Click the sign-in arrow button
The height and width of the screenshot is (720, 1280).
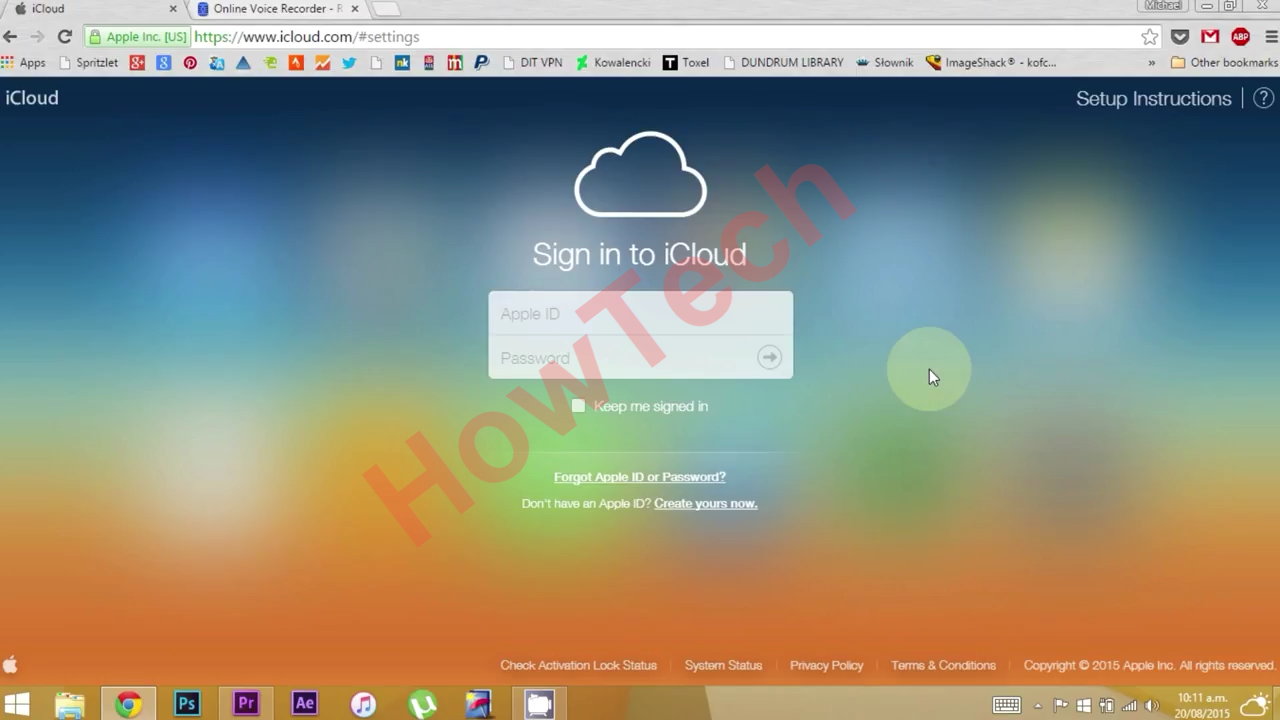click(x=769, y=357)
